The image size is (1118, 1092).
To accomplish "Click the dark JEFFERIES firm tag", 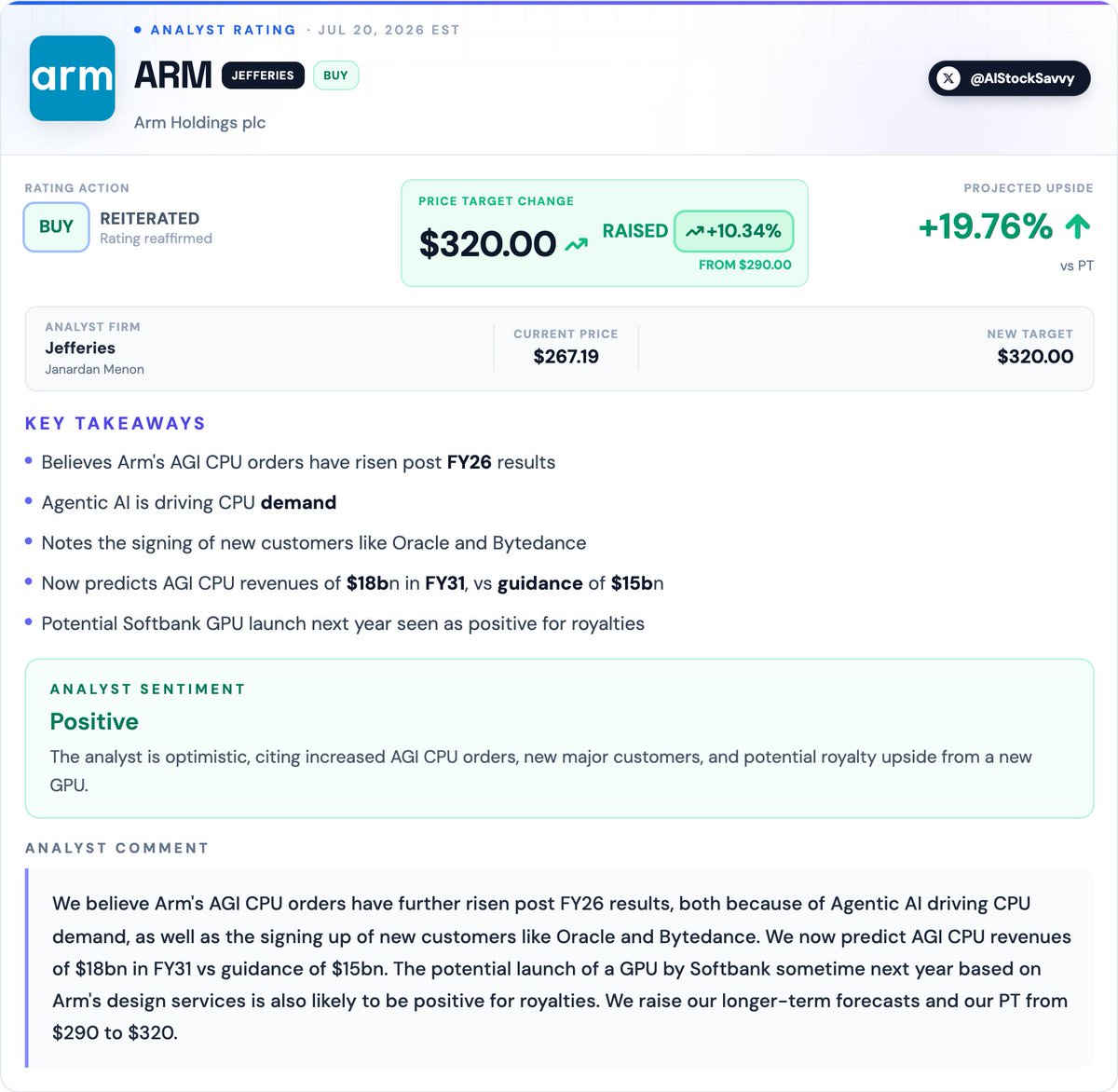I will click(x=263, y=75).
